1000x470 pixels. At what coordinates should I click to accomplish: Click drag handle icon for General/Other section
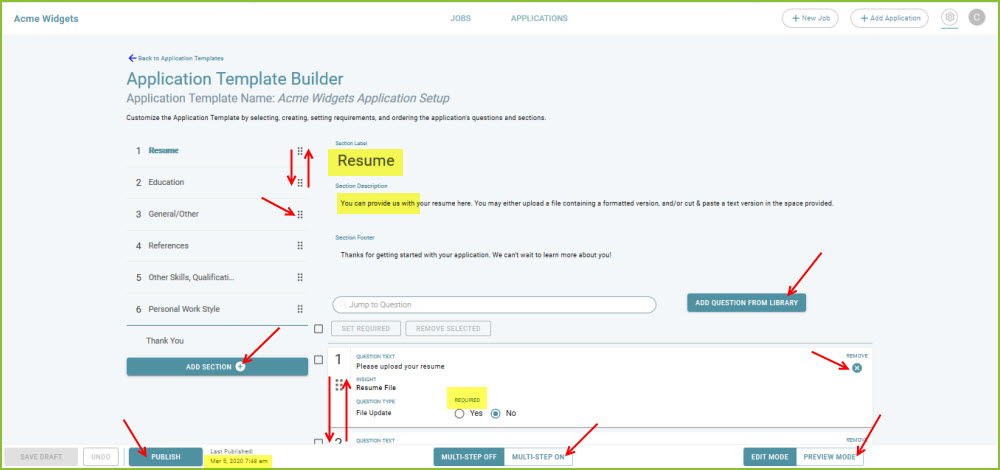point(300,214)
